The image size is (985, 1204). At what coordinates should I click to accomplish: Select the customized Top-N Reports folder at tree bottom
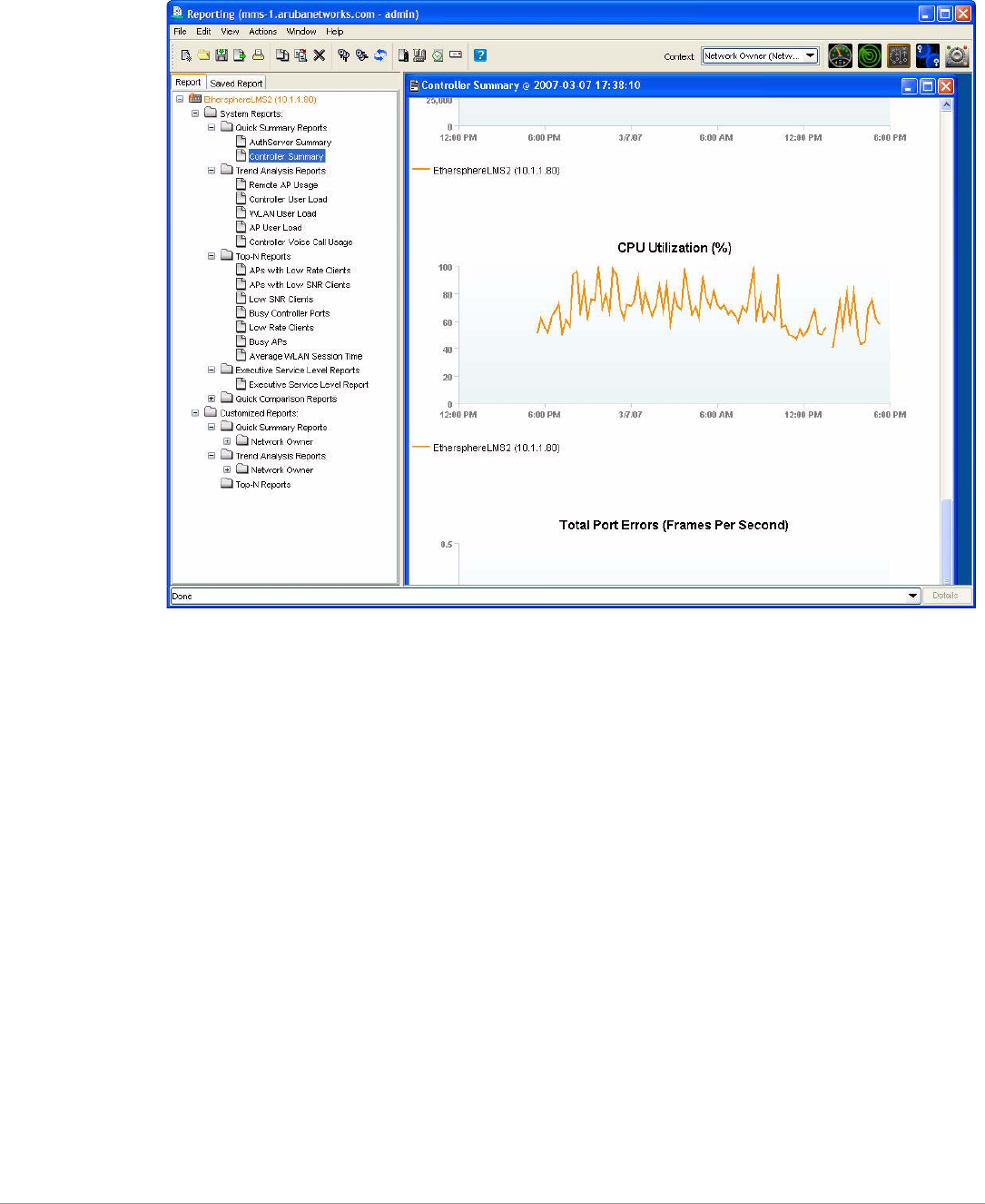coord(262,485)
